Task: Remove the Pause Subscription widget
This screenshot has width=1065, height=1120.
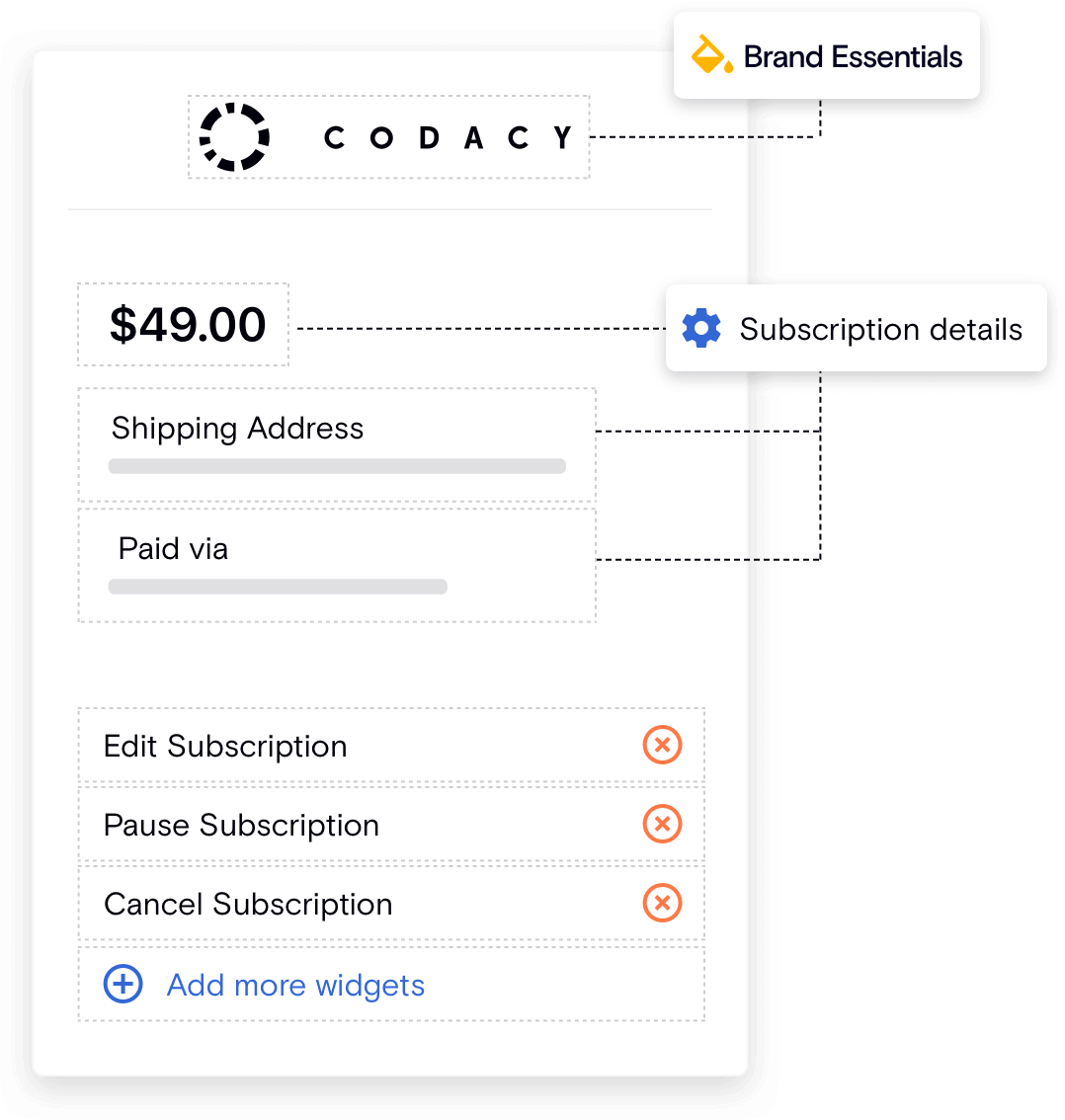Action: point(662,824)
